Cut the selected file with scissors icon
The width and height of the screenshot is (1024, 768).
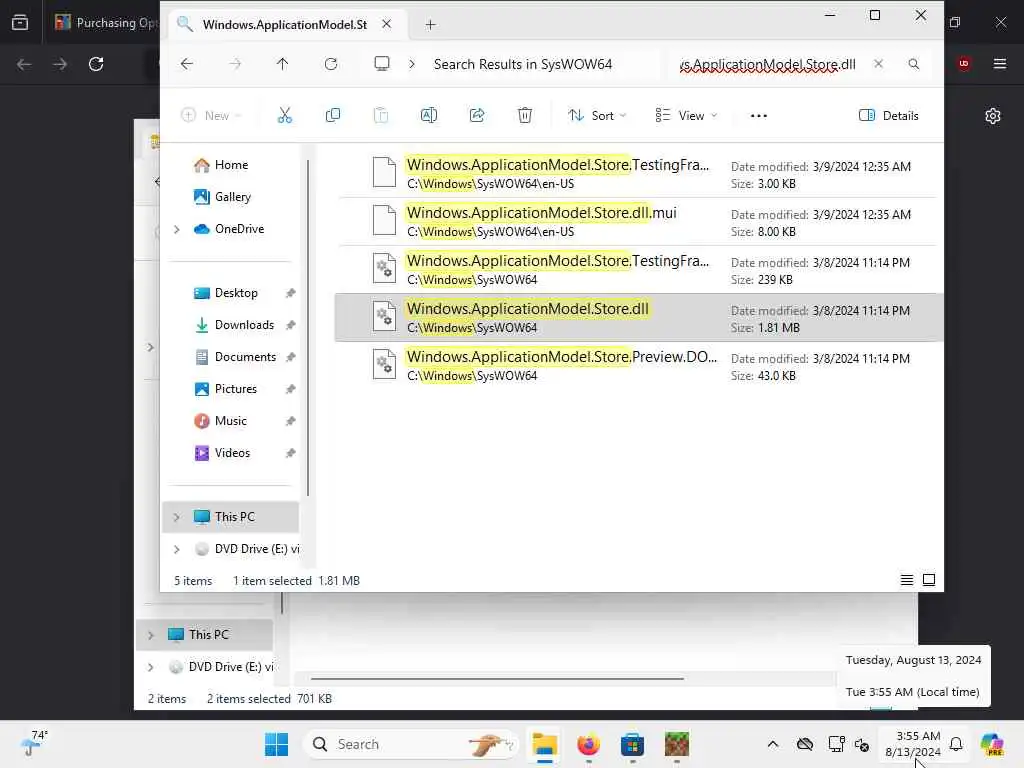tap(284, 116)
